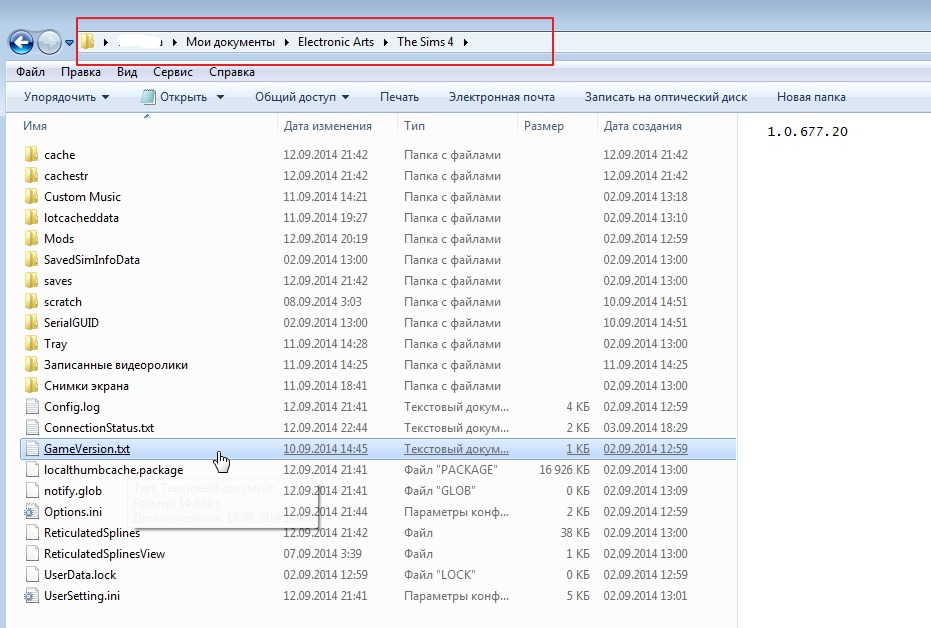This screenshot has height=628, width=931.
Task: Click the Forward navigation arrow button
Action: (49, 42)
